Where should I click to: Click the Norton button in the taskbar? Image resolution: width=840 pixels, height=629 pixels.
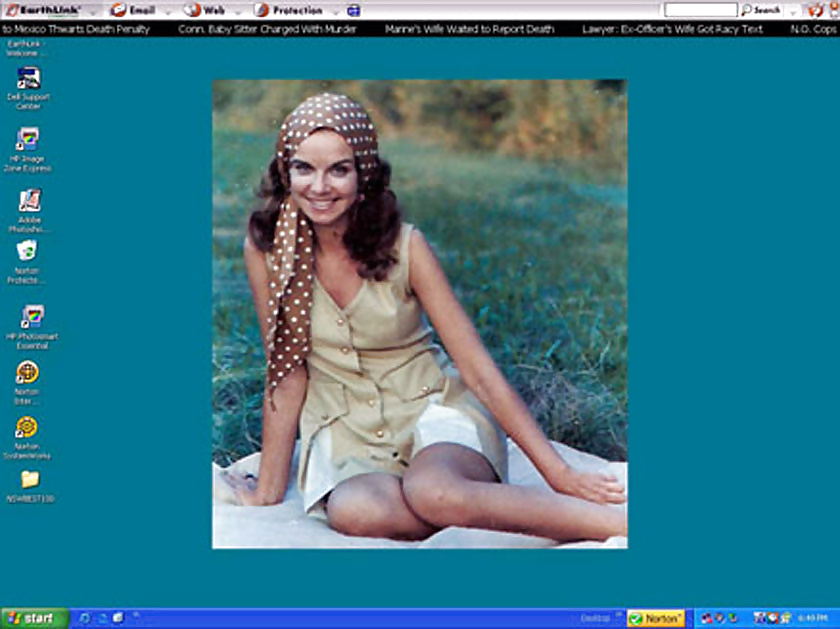[656, 619]
